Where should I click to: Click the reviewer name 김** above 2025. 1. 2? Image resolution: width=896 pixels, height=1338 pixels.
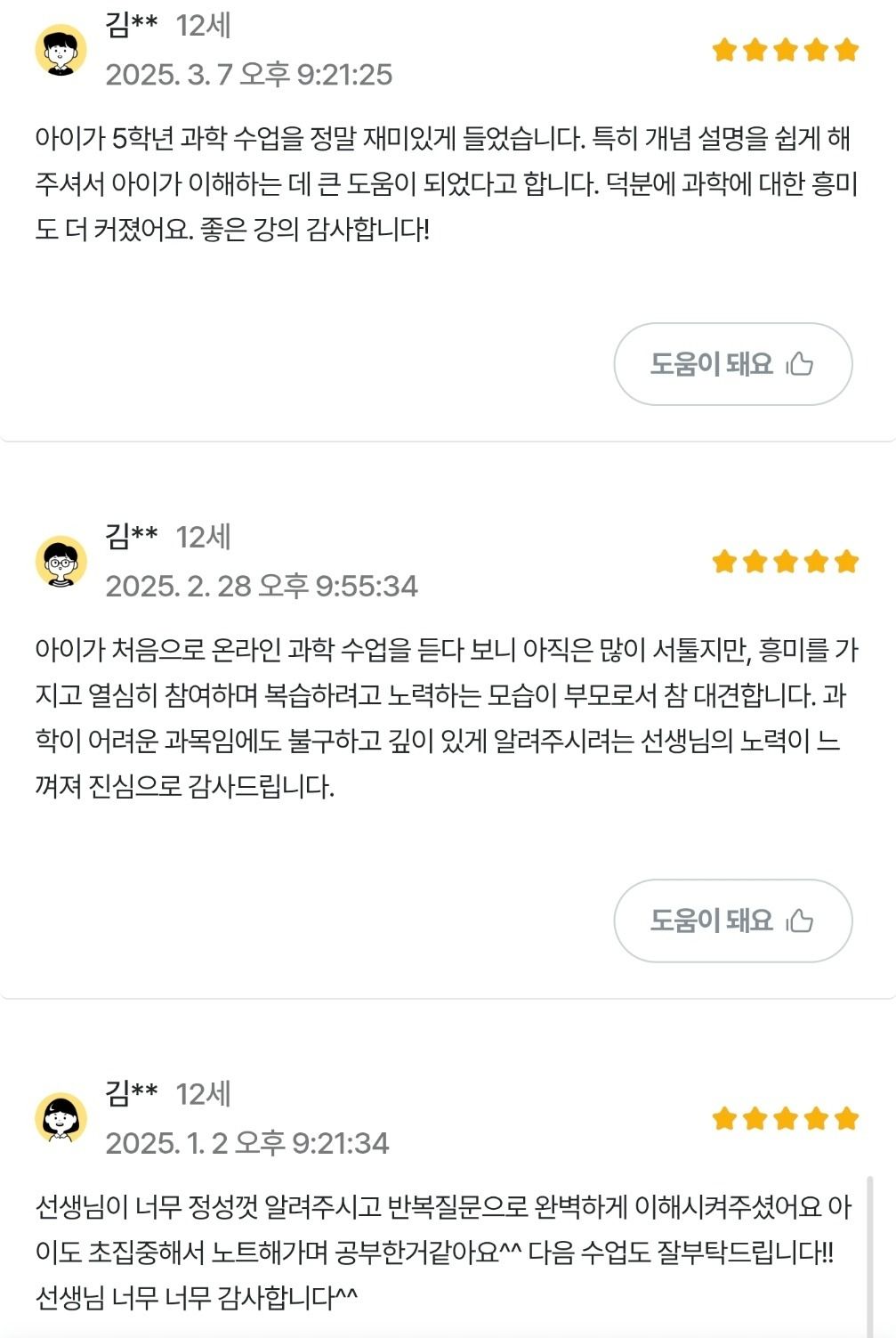pyautogui.click(x=131, y=1092)
